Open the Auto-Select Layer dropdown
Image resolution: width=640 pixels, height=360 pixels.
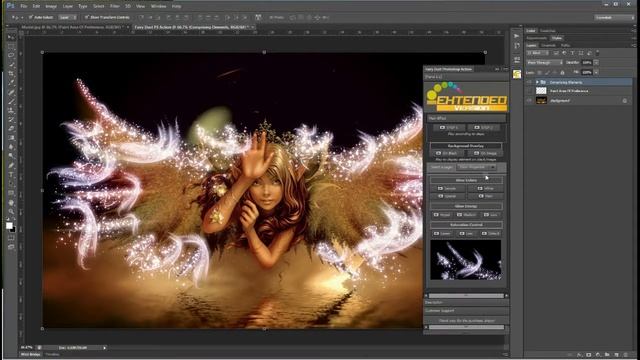(x=67, y=17)
